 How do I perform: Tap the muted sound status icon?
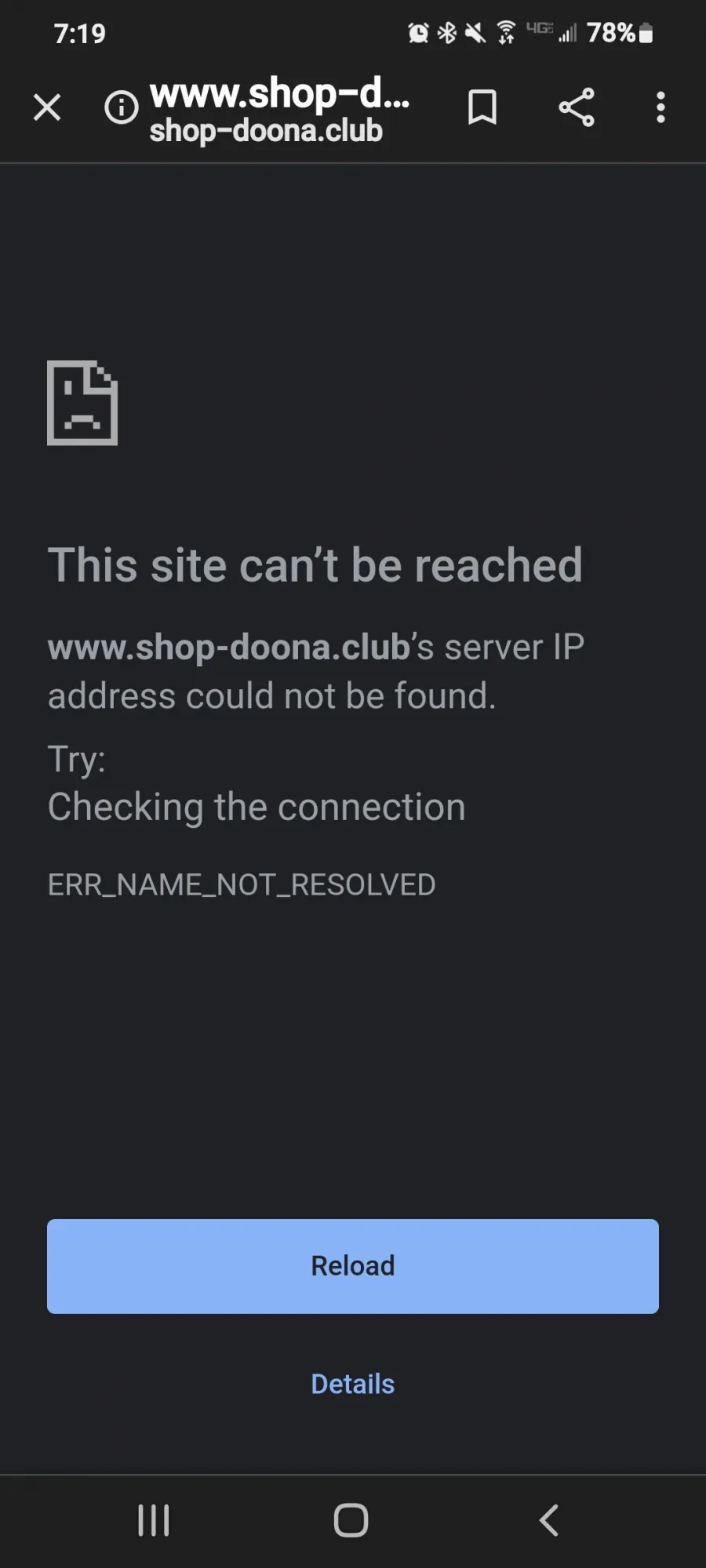tap(475, 33)
